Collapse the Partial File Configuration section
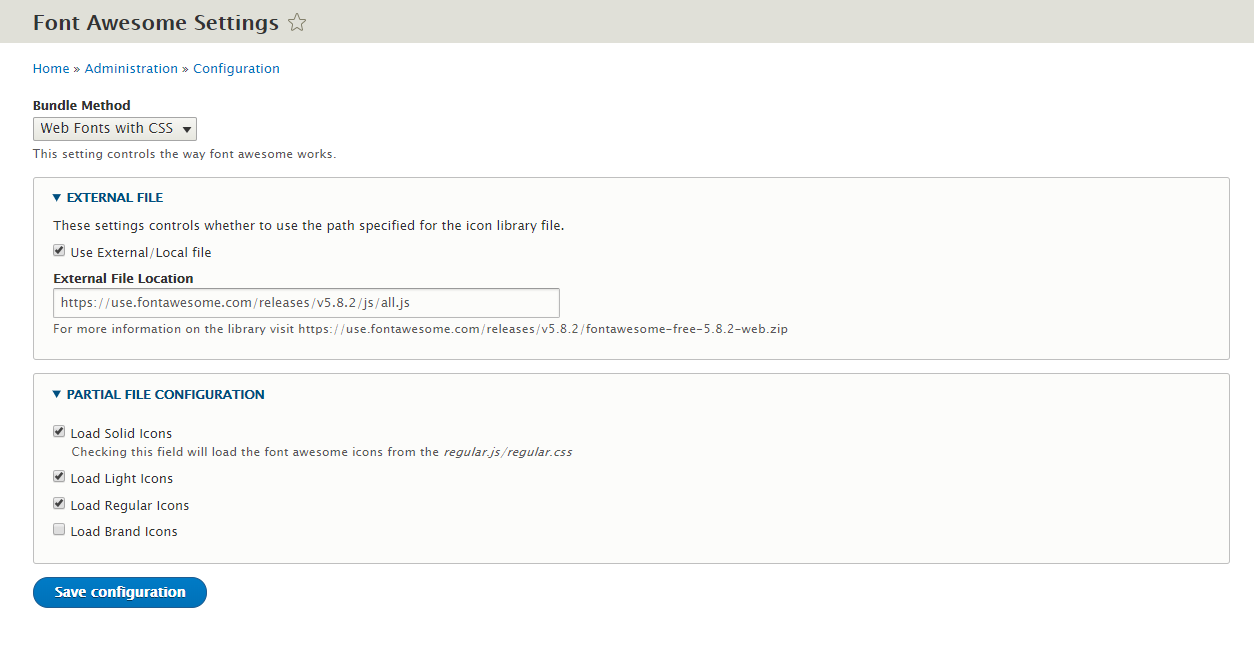This screenshot has height=656, width=1254. click(x=158, y=394)
